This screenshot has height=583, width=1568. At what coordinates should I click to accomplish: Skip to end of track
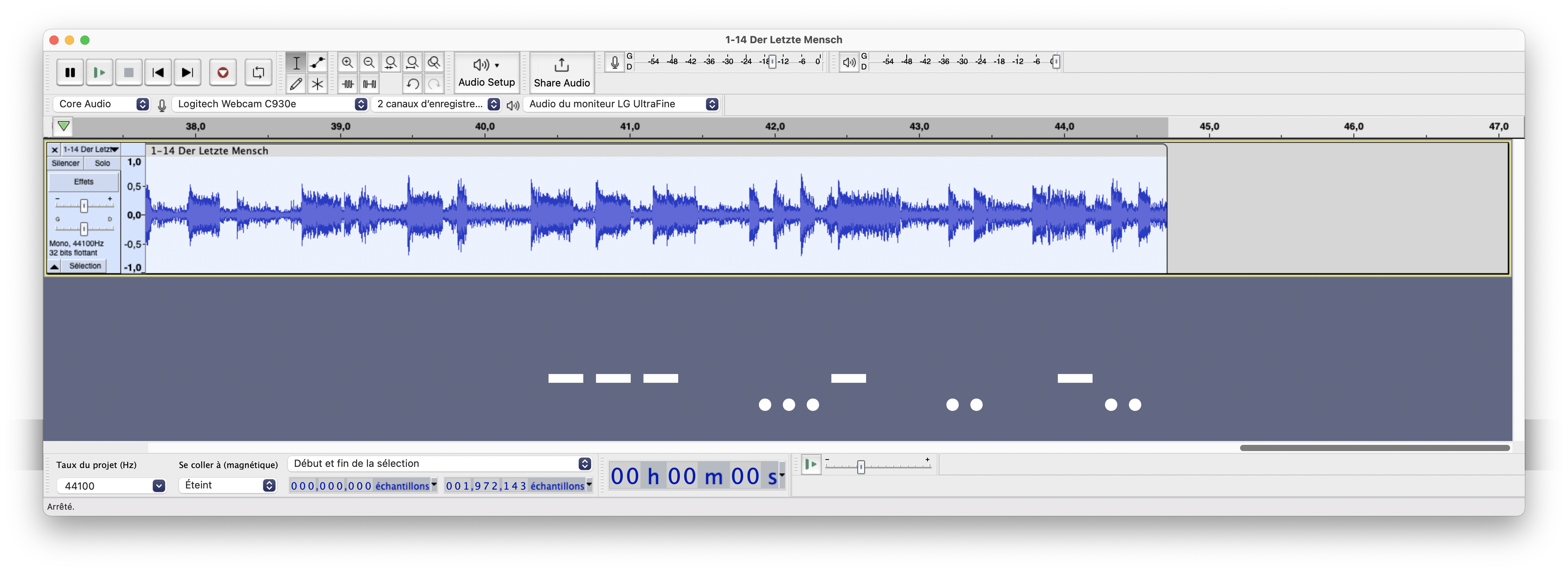(188, 73)
